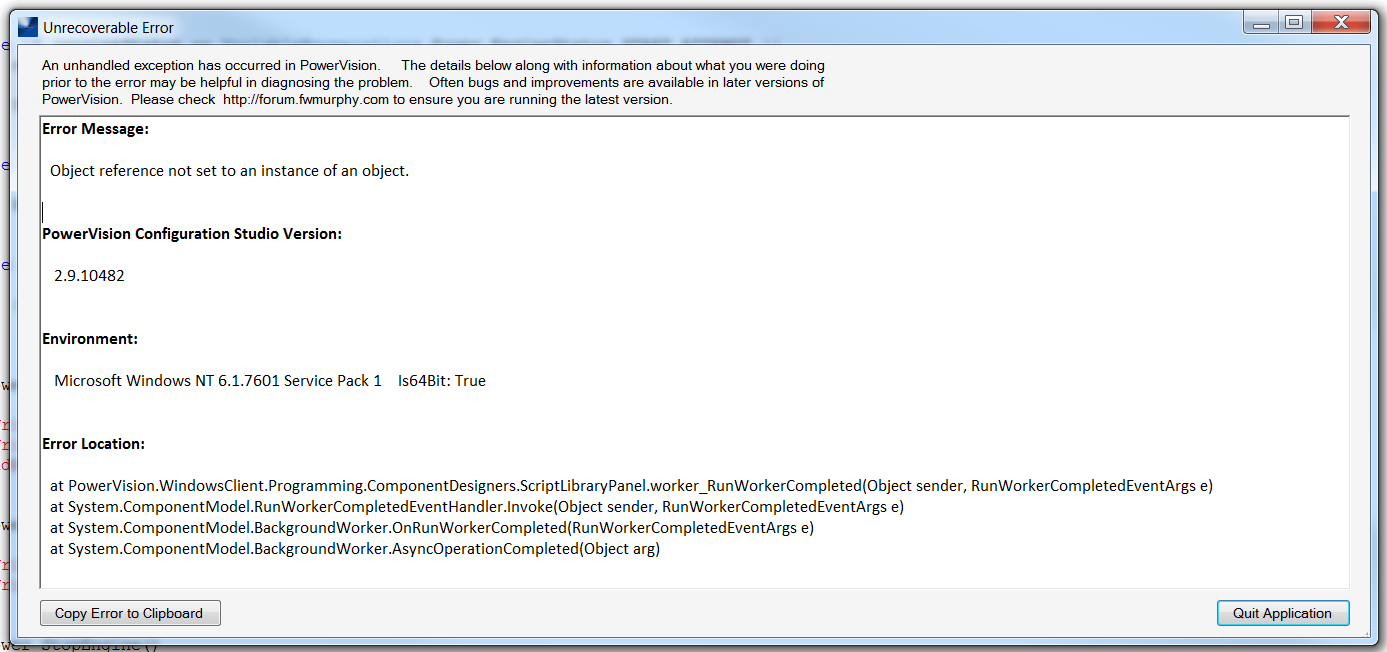Maximize the Unrecoverable Error dialog
Image resolution: width=1387 pixels, height=652 pixels.
[1294, 22]
